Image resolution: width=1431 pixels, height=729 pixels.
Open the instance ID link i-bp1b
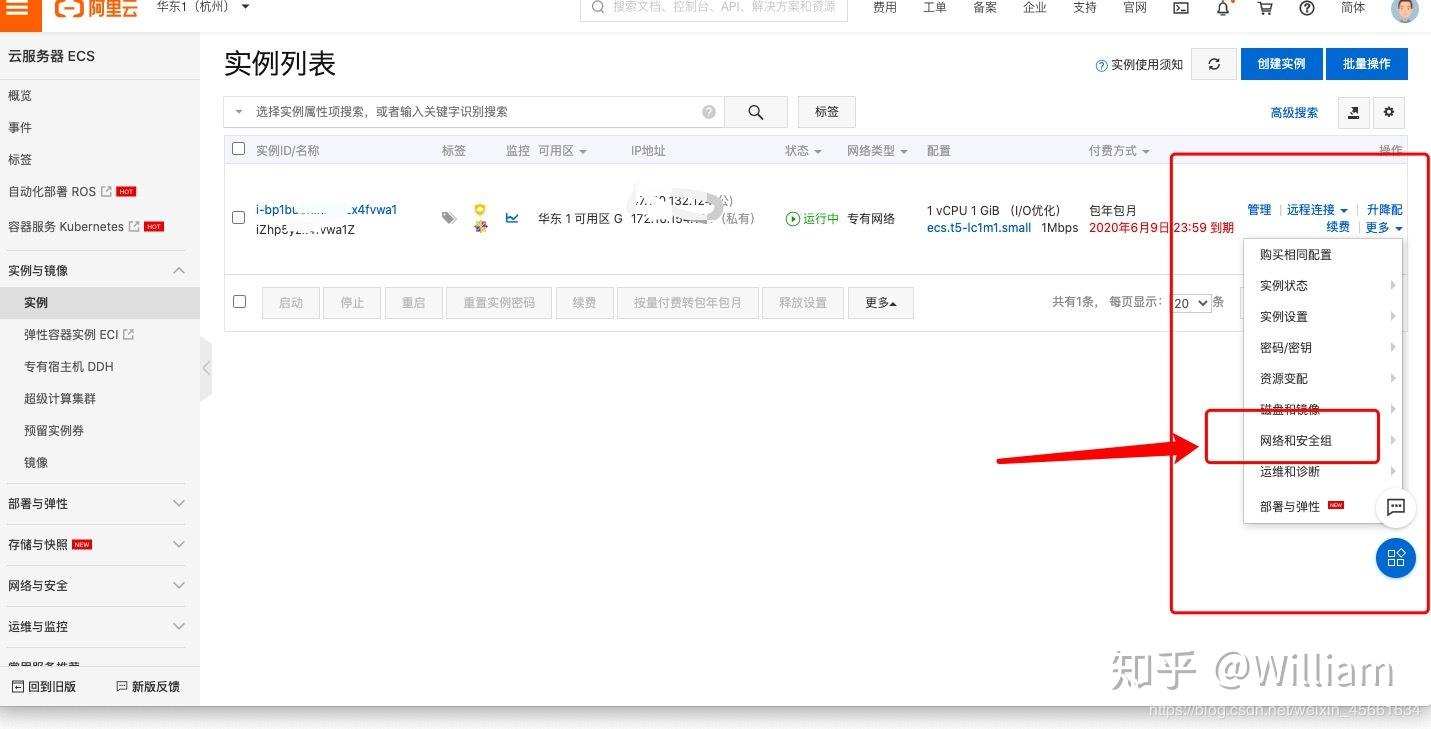point(326,210)
